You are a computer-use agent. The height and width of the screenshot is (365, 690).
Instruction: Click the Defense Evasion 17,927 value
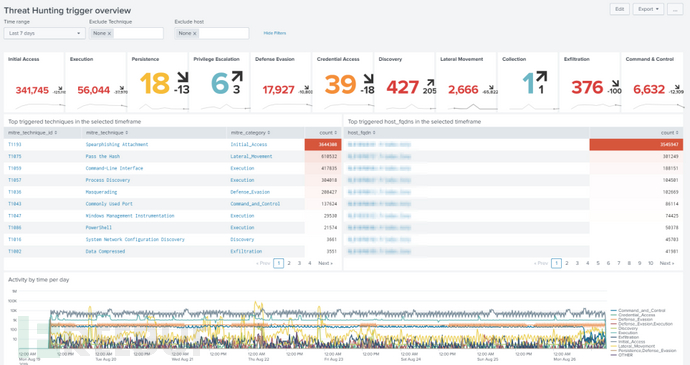(279, 90)
